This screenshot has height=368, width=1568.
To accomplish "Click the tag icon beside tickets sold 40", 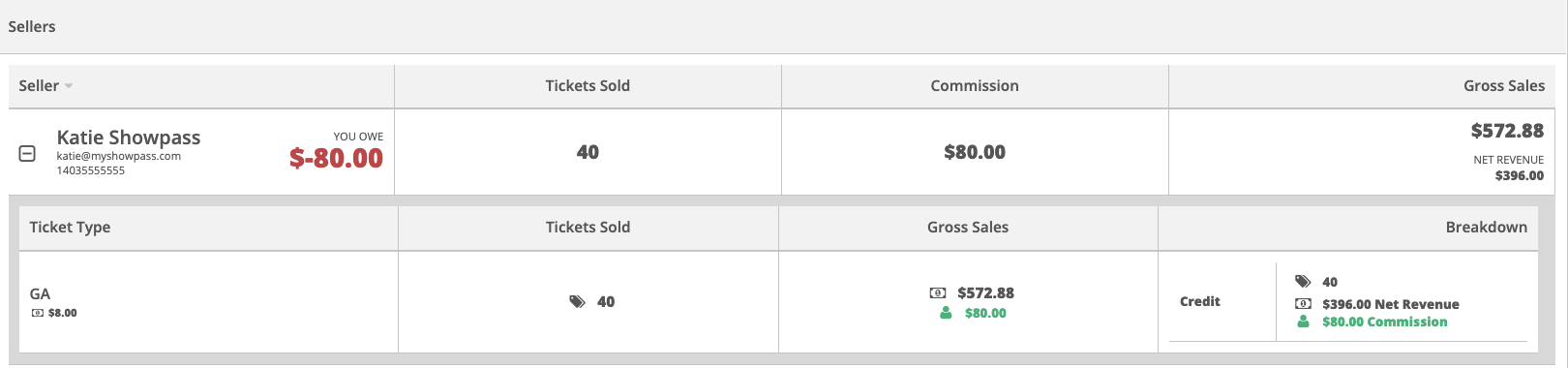I will click(x=578, y=302).
